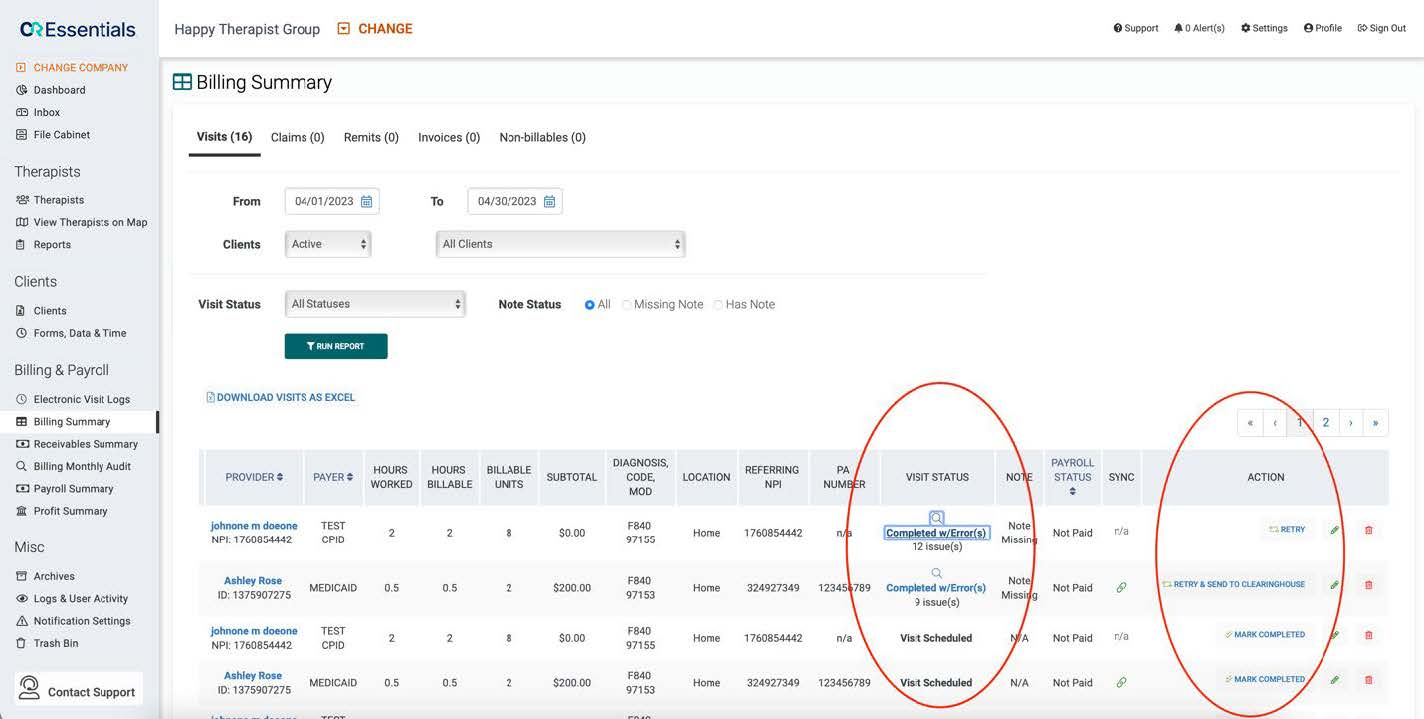
Task: Open the All Clients dropdown
Action: tap(560, 243)
